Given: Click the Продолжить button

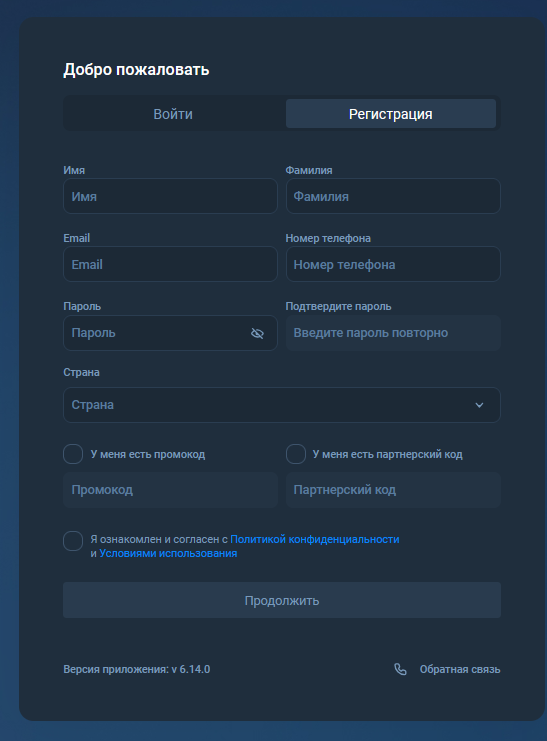Looking at the screenshot, I should pos(282,600).
